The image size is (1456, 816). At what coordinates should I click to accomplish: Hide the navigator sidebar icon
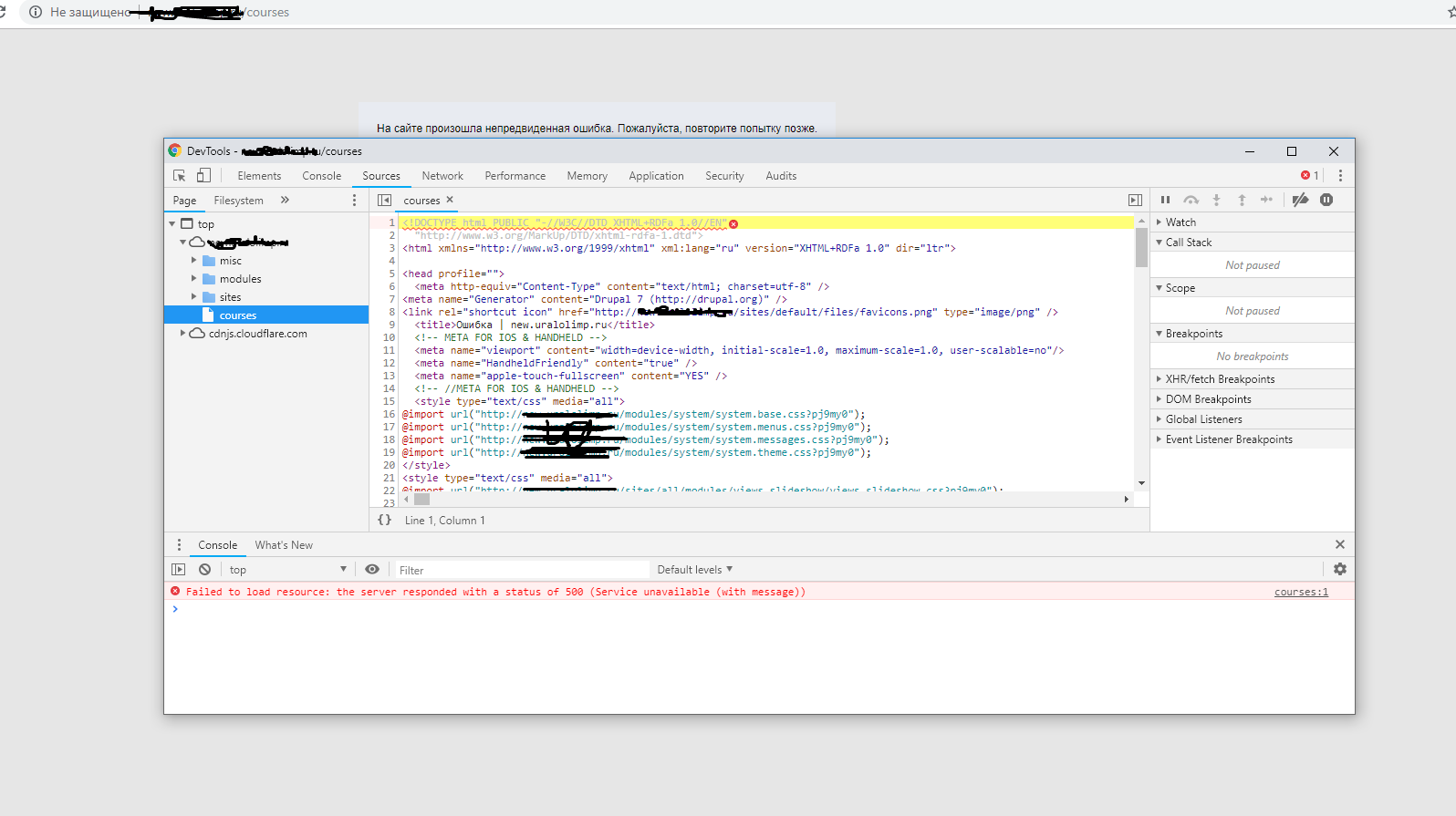tap(384, 200)
